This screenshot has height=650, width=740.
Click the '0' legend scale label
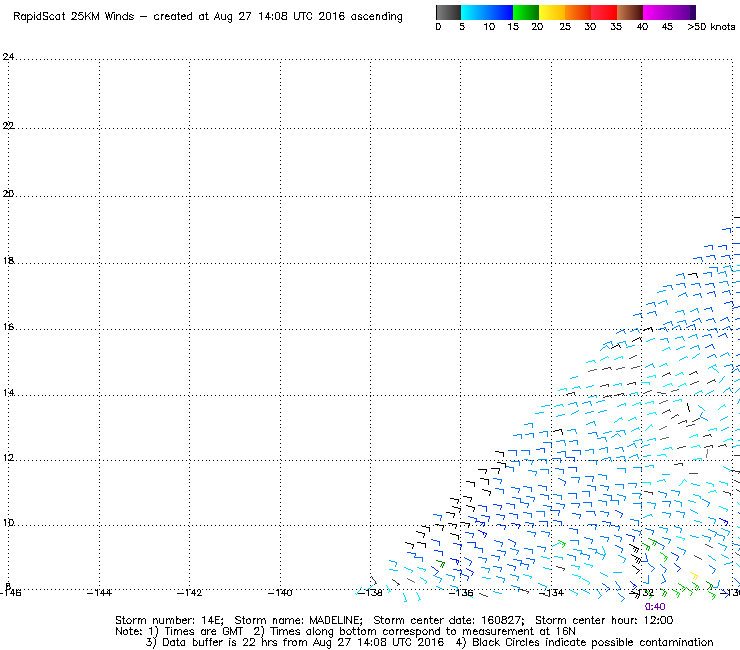point(438,27)
